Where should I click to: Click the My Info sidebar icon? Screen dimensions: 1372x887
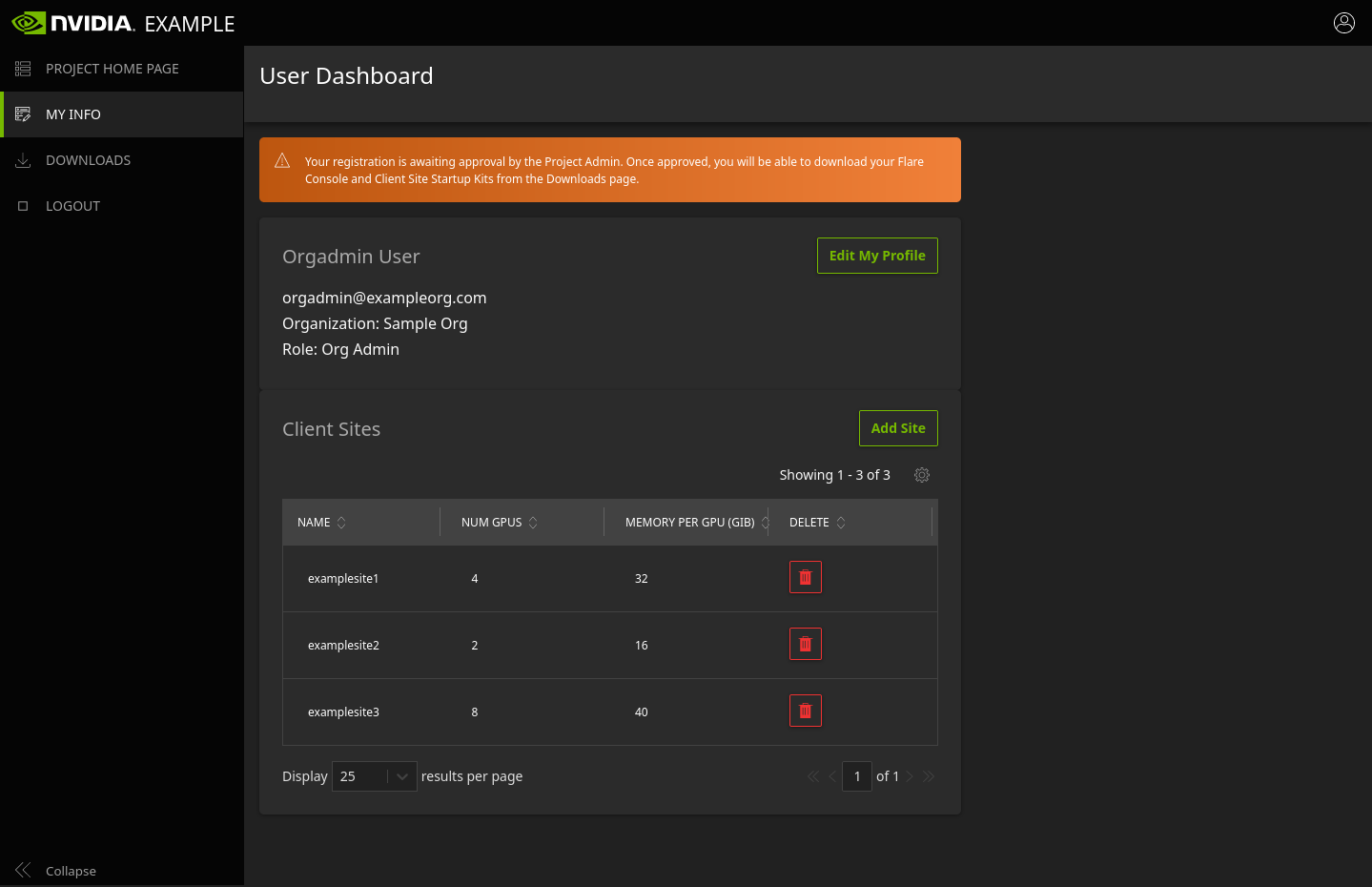23,114
